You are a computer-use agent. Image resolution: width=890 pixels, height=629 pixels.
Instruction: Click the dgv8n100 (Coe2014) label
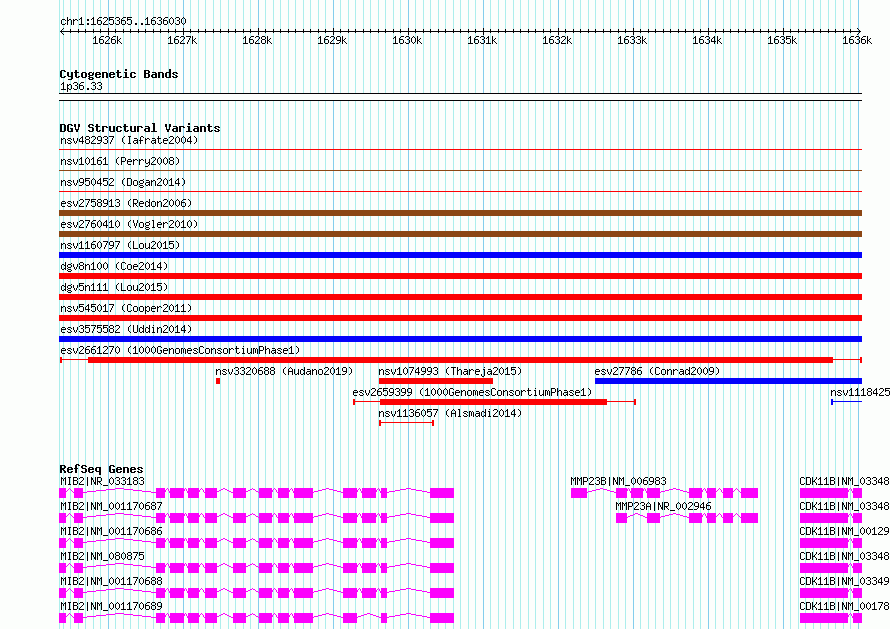tap(114, 266)
